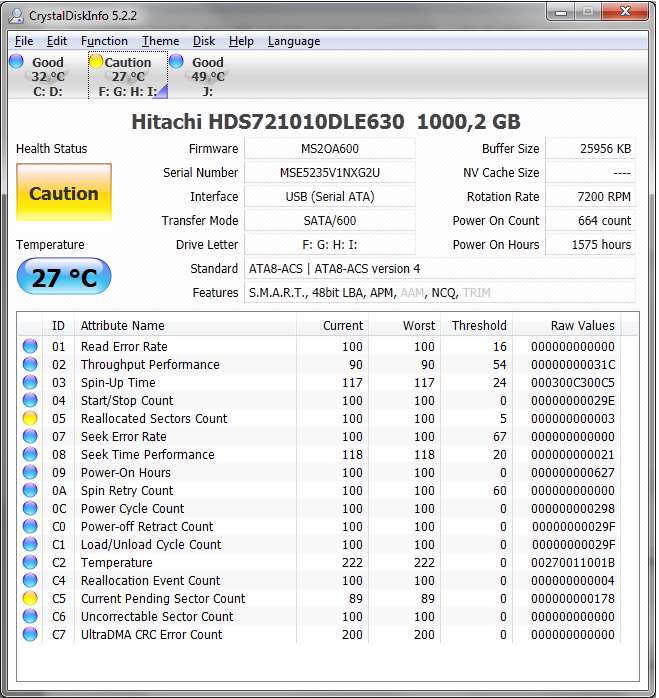
Task: Click the 27 °C temperature button
Action: [64, 276]
